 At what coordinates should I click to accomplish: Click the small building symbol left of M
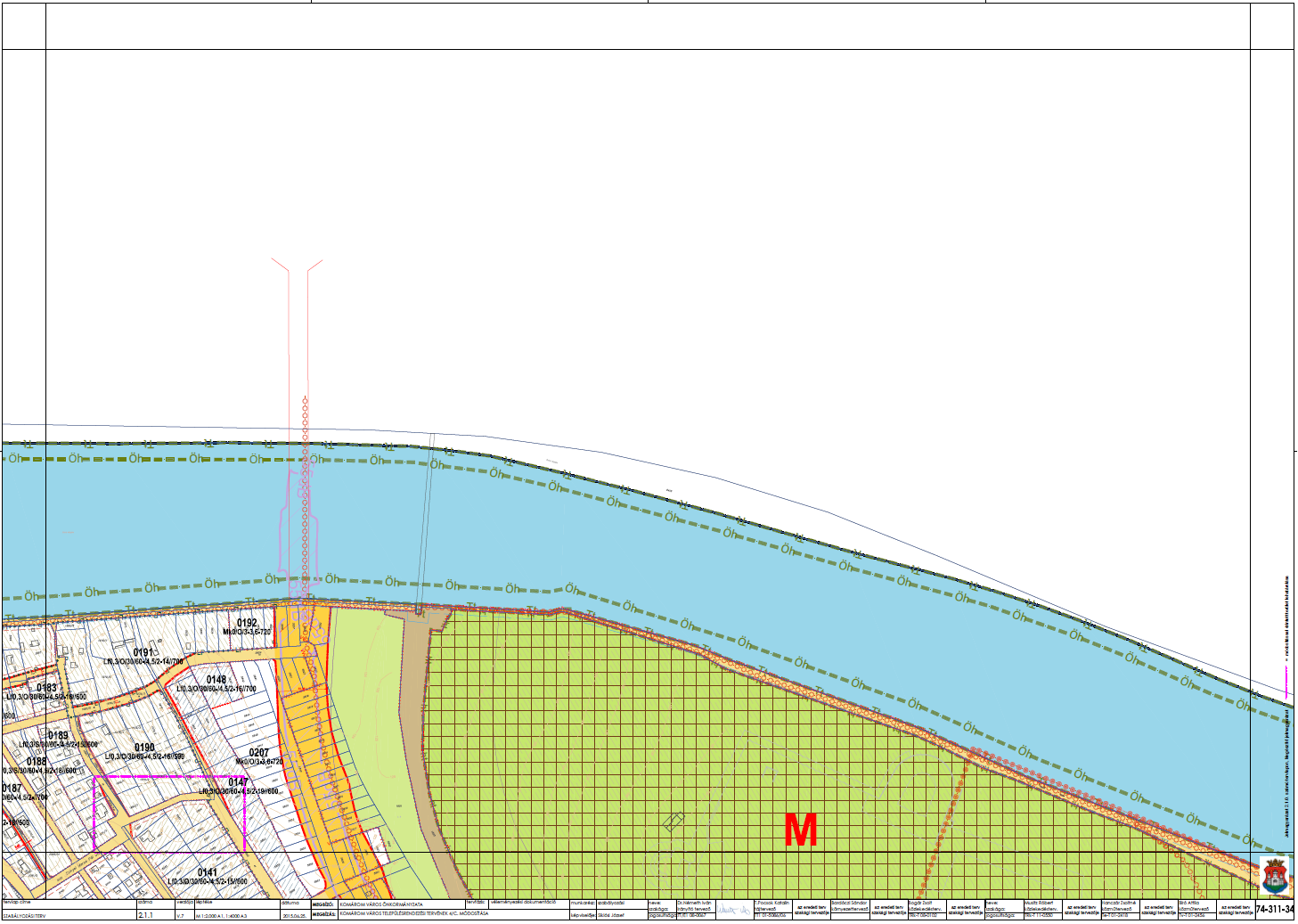click(673, 821)
